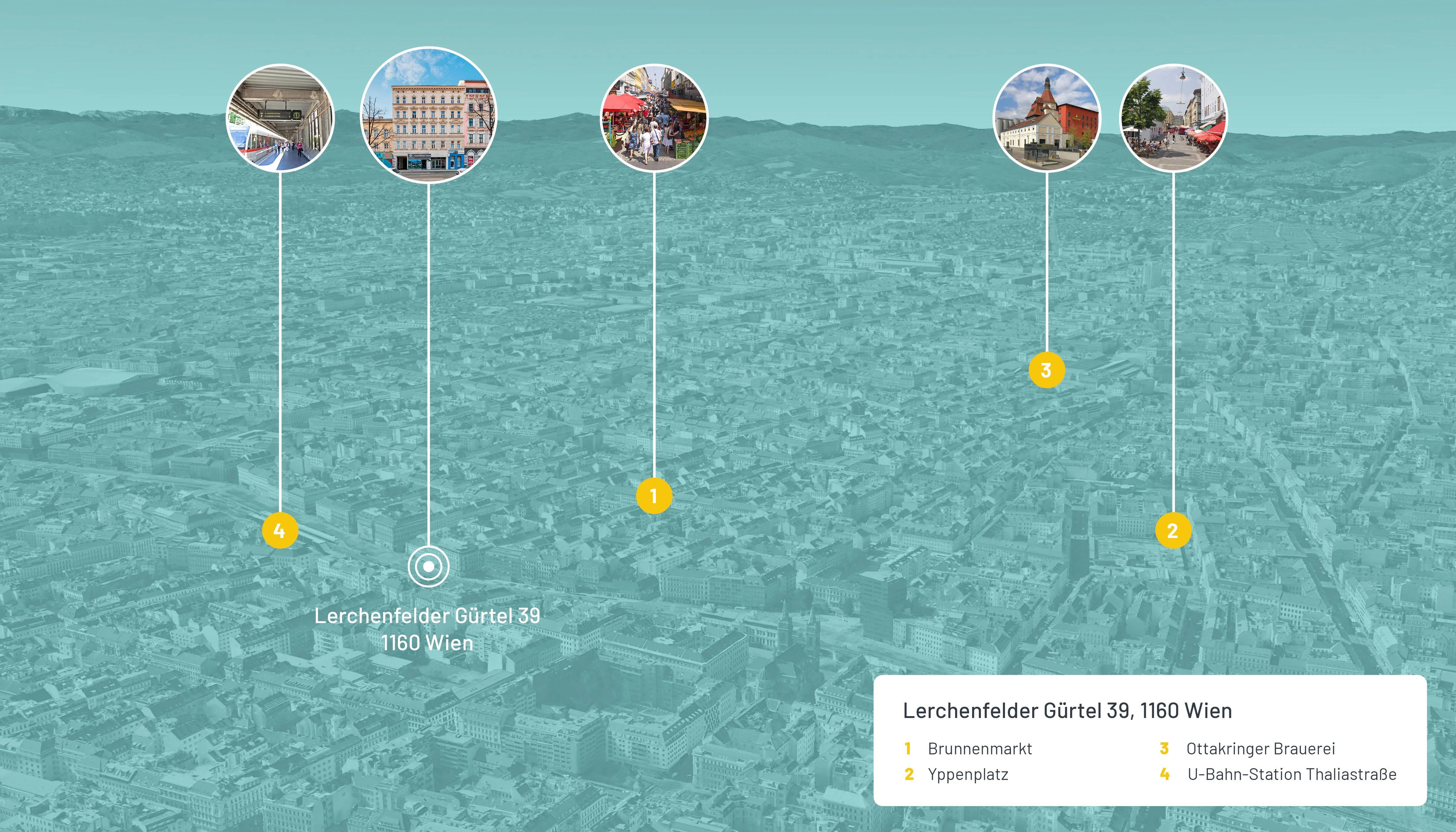This screenshot has height=832, width=1456.
Task: Click U-Bahn-Station Thaliastraße legend entry
Action: click(1291, 774)
